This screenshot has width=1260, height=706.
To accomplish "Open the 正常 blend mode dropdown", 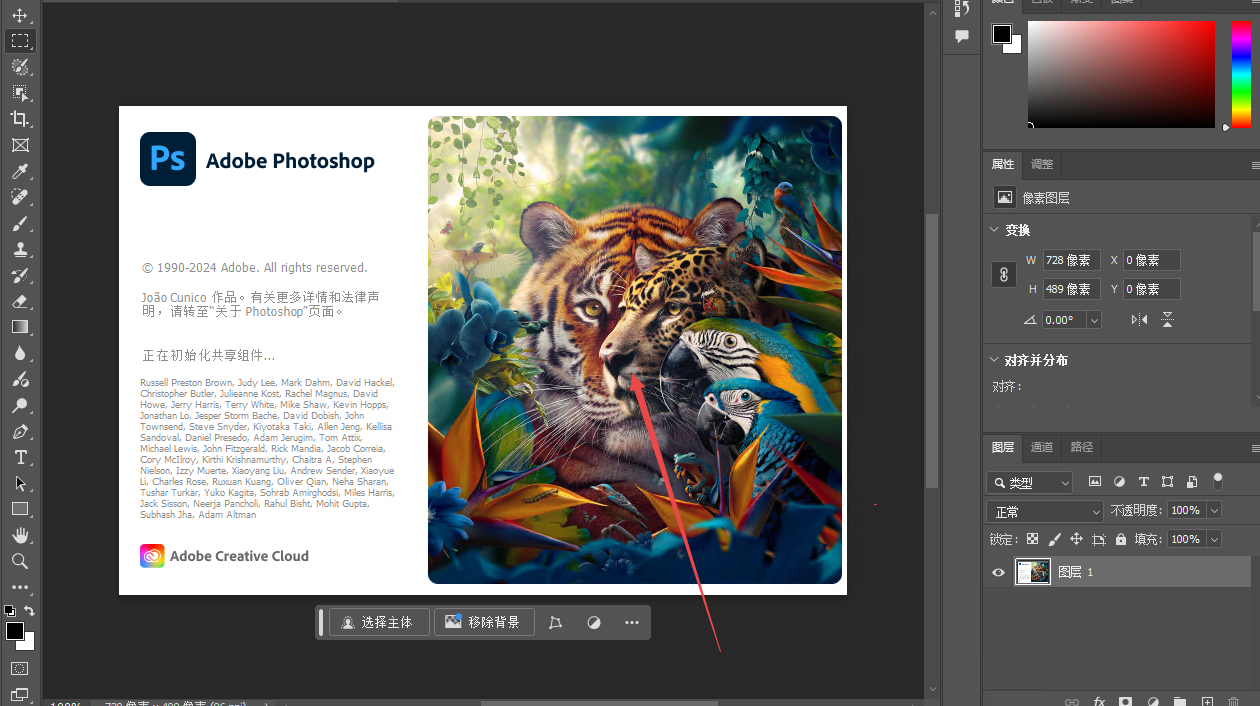I will click(1044, 511).
